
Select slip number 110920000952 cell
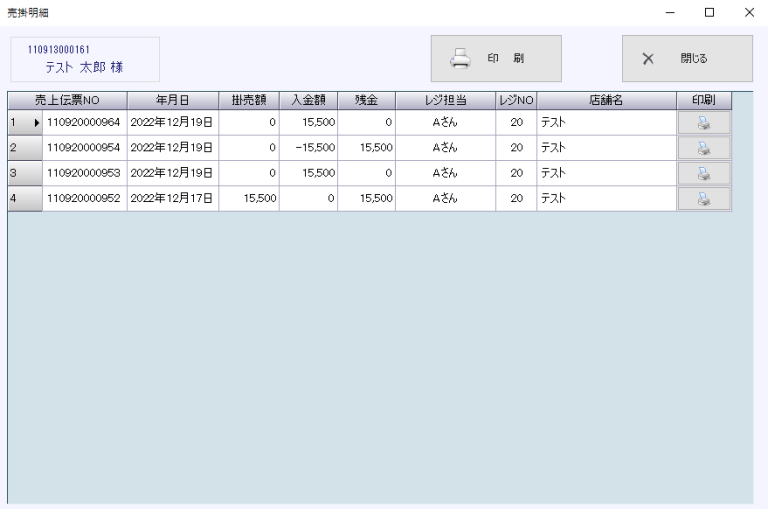[x=85, y=199]
